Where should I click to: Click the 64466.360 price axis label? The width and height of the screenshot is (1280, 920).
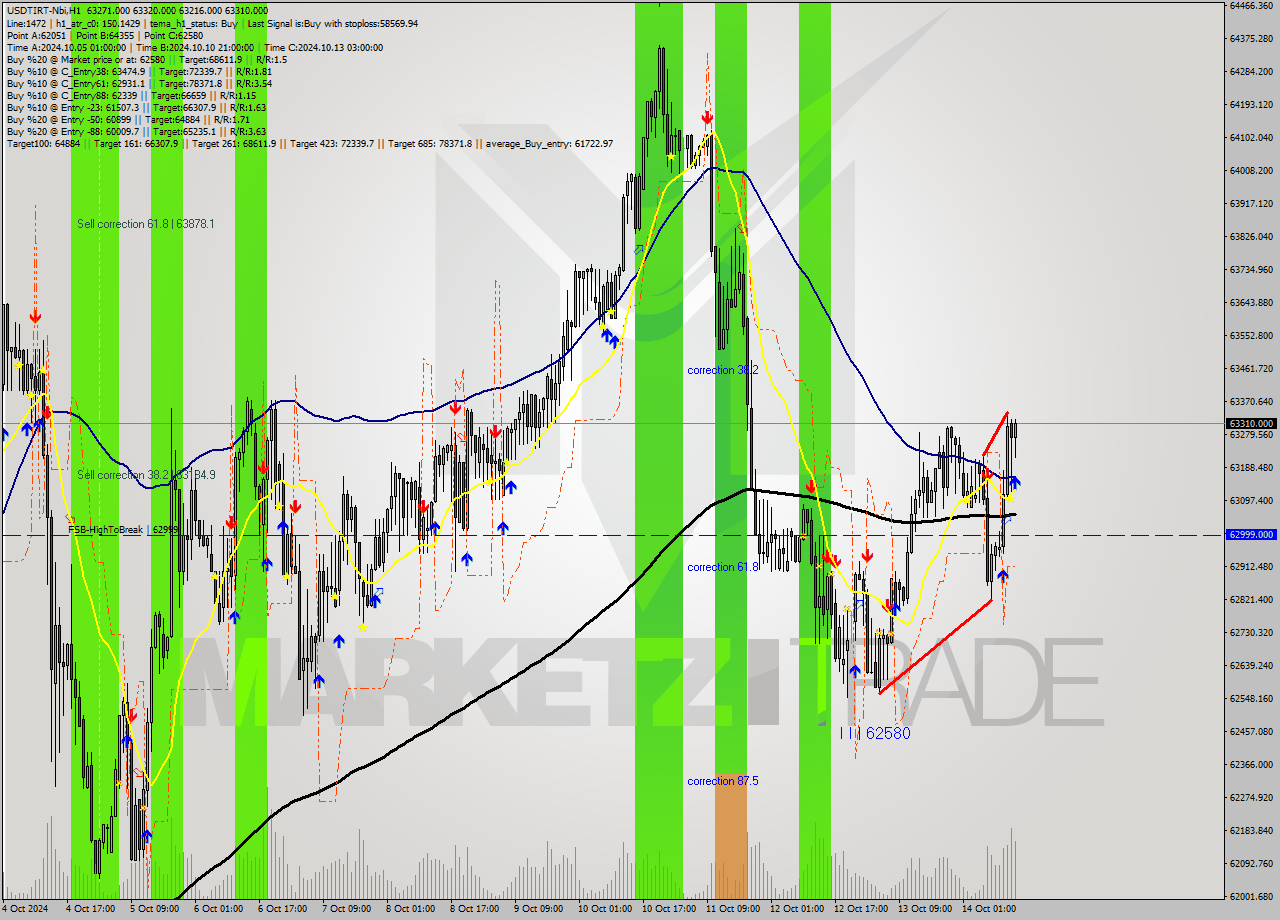pyautogui.click(x=1250, y=5)
